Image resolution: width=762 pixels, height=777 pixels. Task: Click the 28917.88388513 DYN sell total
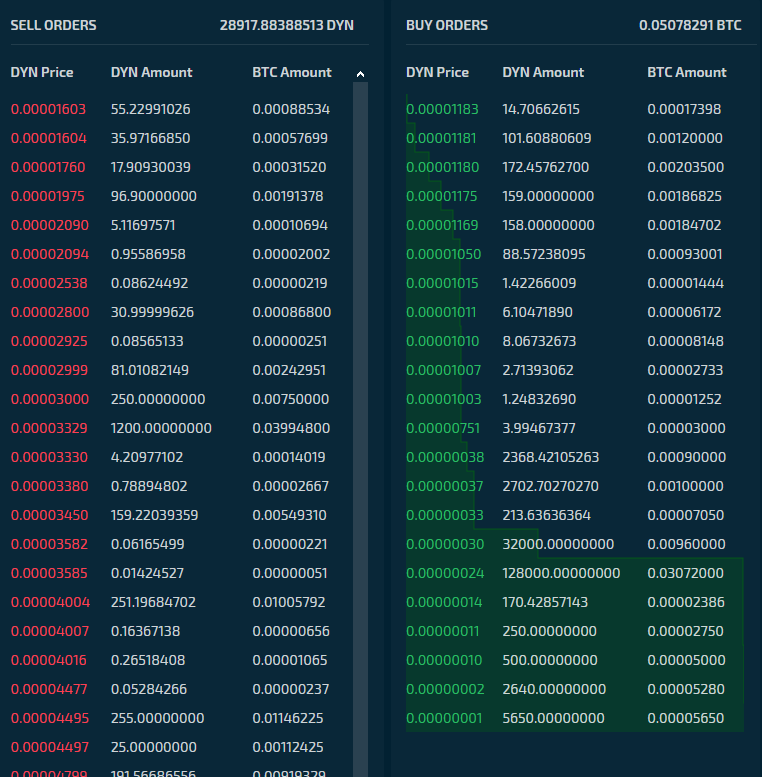287,25
